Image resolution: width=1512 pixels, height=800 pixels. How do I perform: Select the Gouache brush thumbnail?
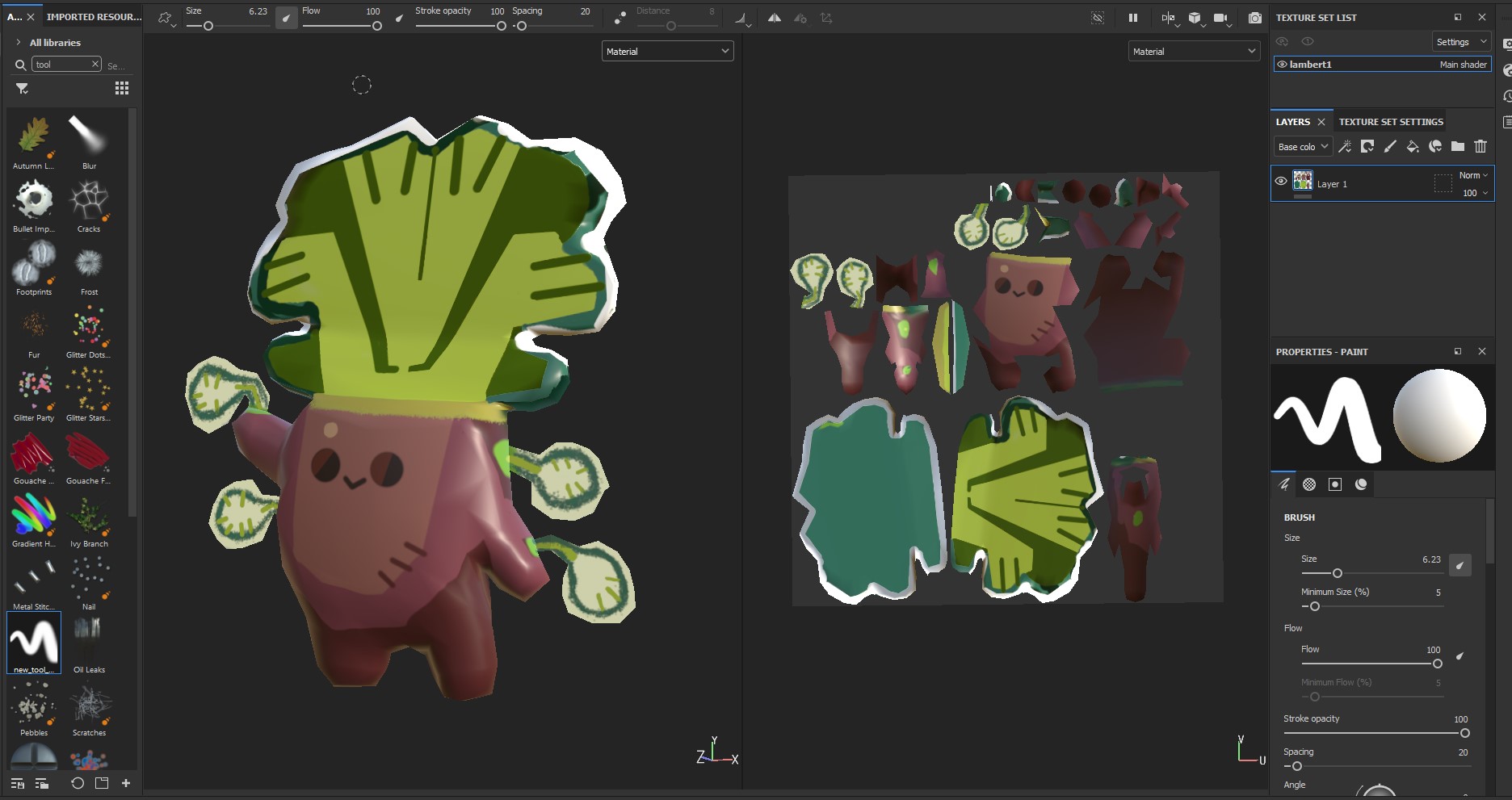pyautogui.click(x=33, y=454)
